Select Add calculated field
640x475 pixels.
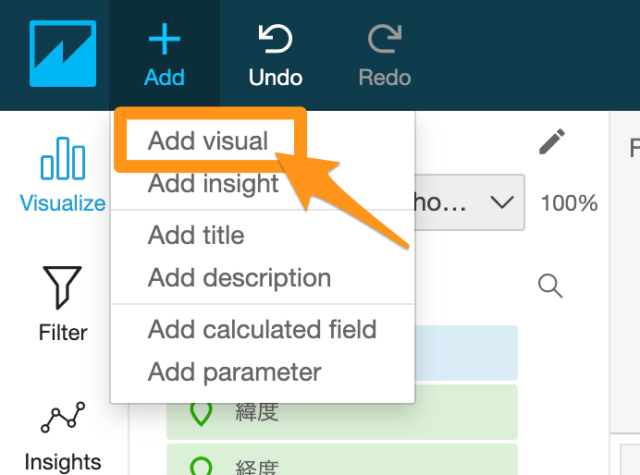point(262,329)
